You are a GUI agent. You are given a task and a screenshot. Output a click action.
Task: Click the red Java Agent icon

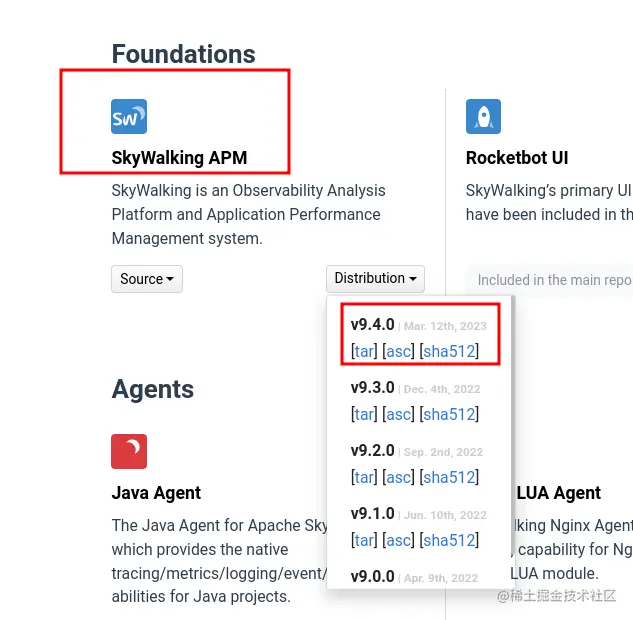coord(129,451)
